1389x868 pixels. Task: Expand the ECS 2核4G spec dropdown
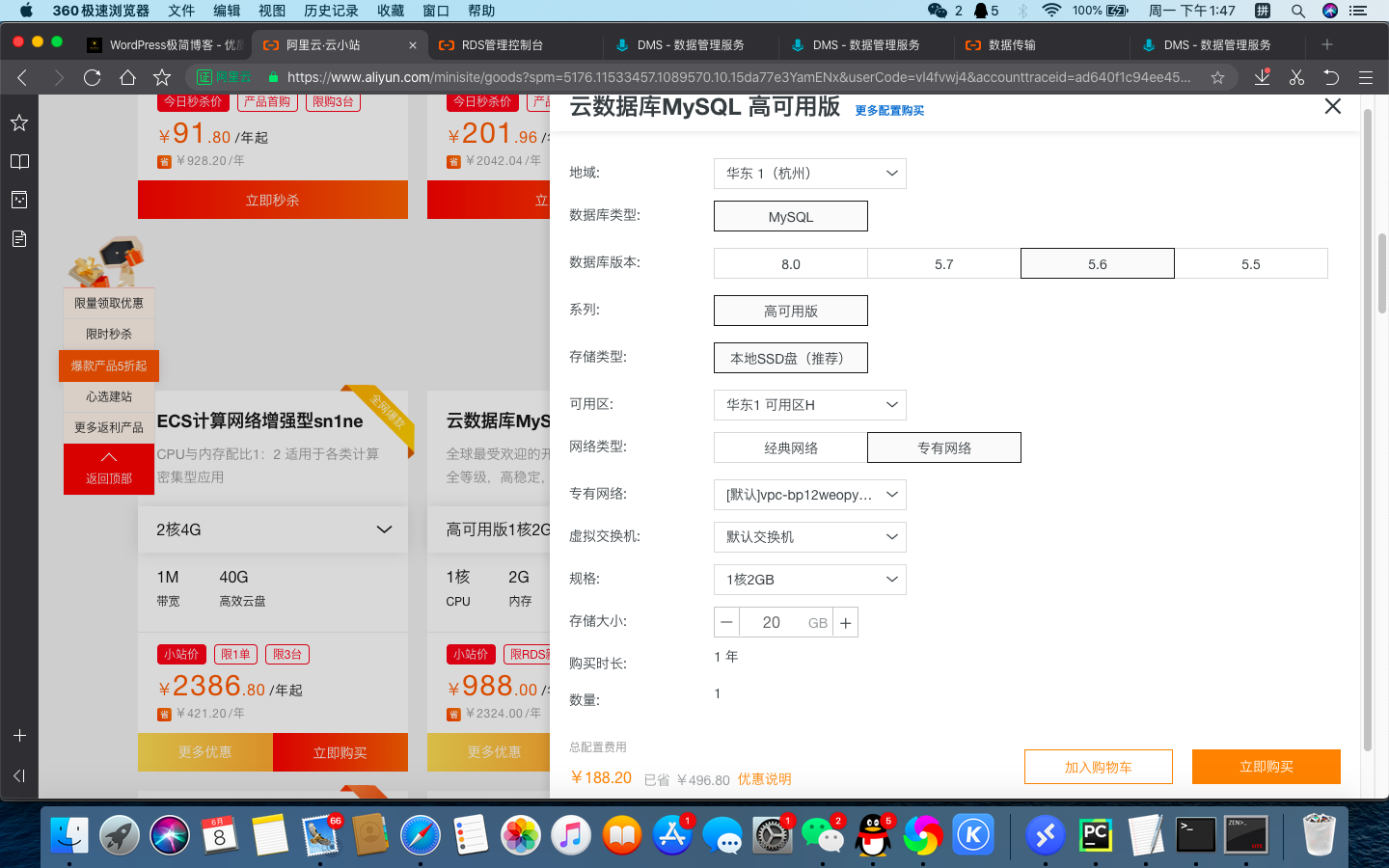coord(273,529)
